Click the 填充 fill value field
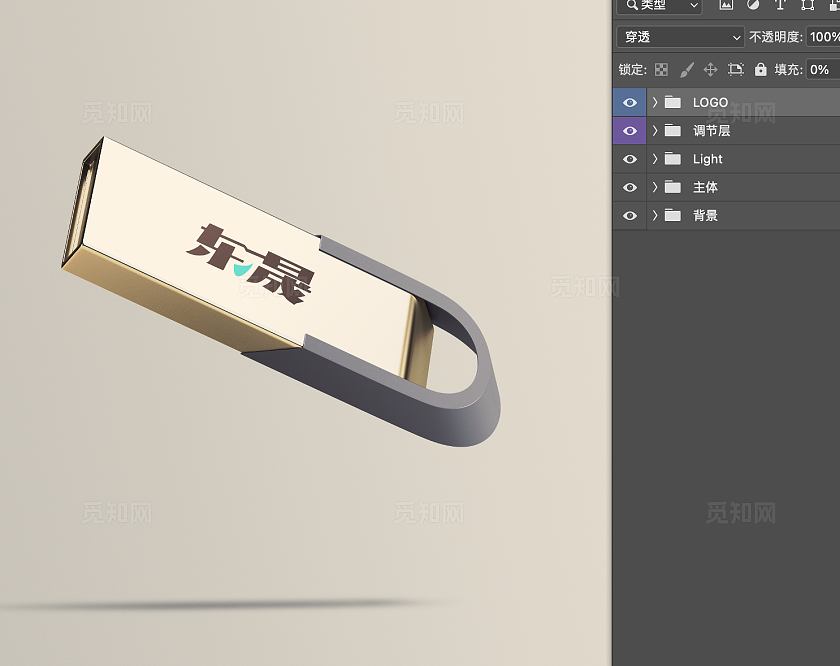 coord(822,69)
